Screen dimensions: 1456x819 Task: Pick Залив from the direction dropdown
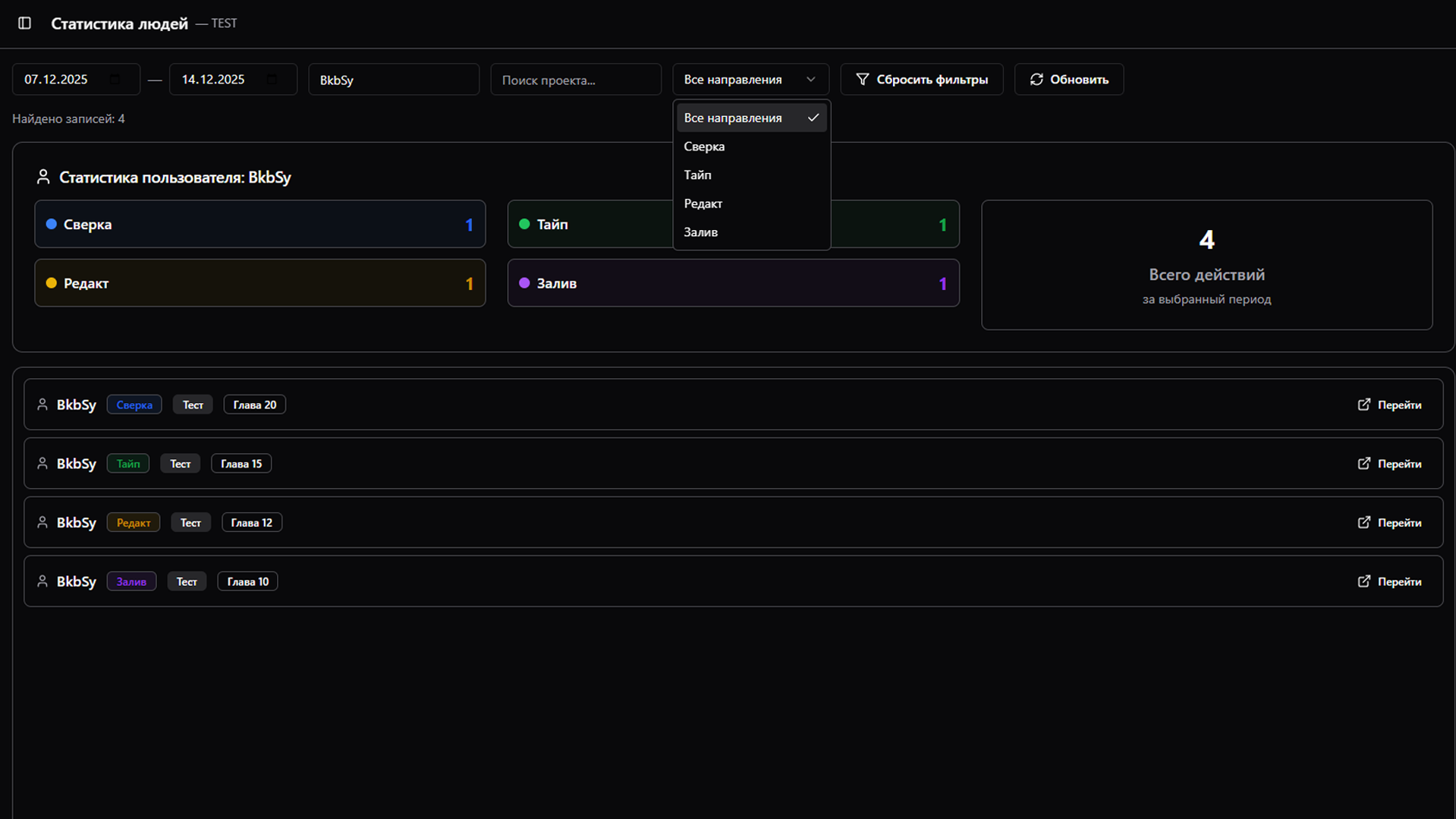(x=700, y=232)
